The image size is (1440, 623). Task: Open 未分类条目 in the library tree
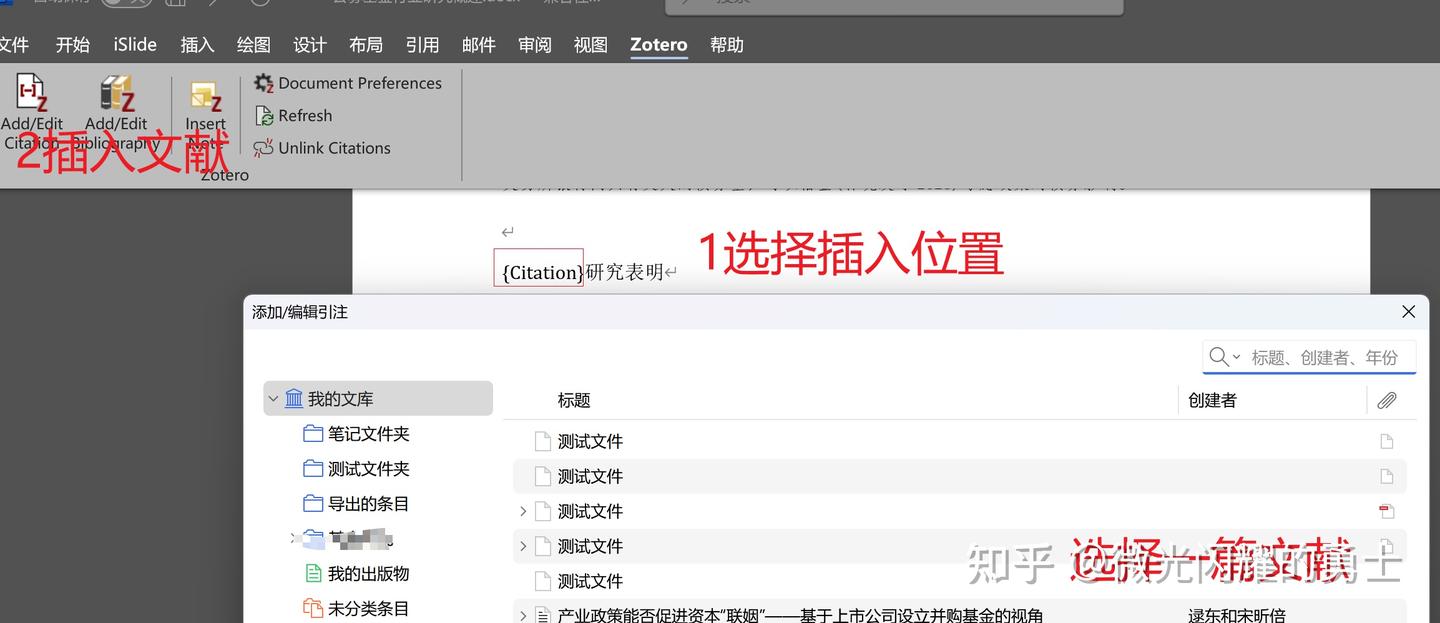click(x=357, y=608)
